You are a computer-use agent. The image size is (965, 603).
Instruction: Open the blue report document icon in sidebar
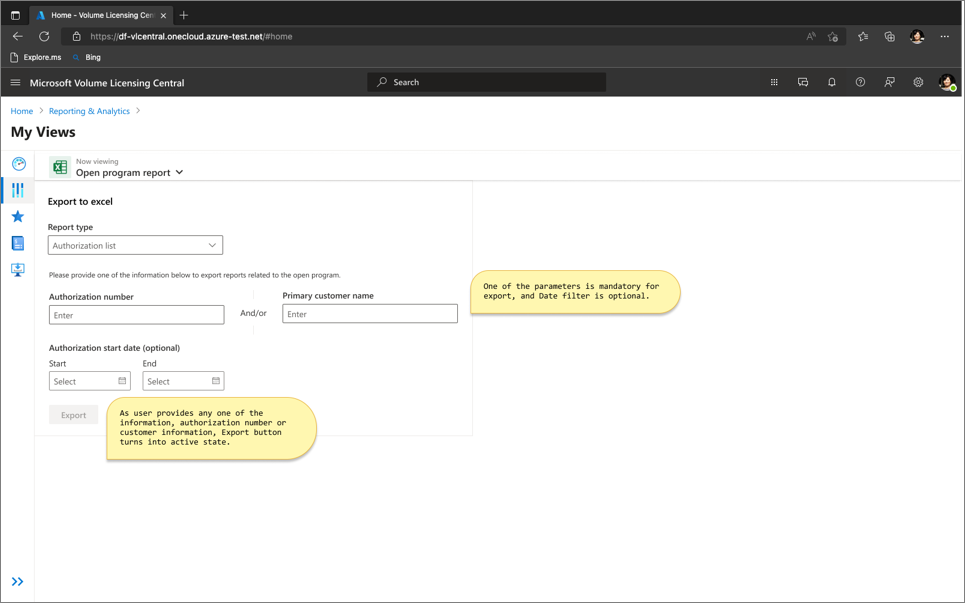point(18,243)
